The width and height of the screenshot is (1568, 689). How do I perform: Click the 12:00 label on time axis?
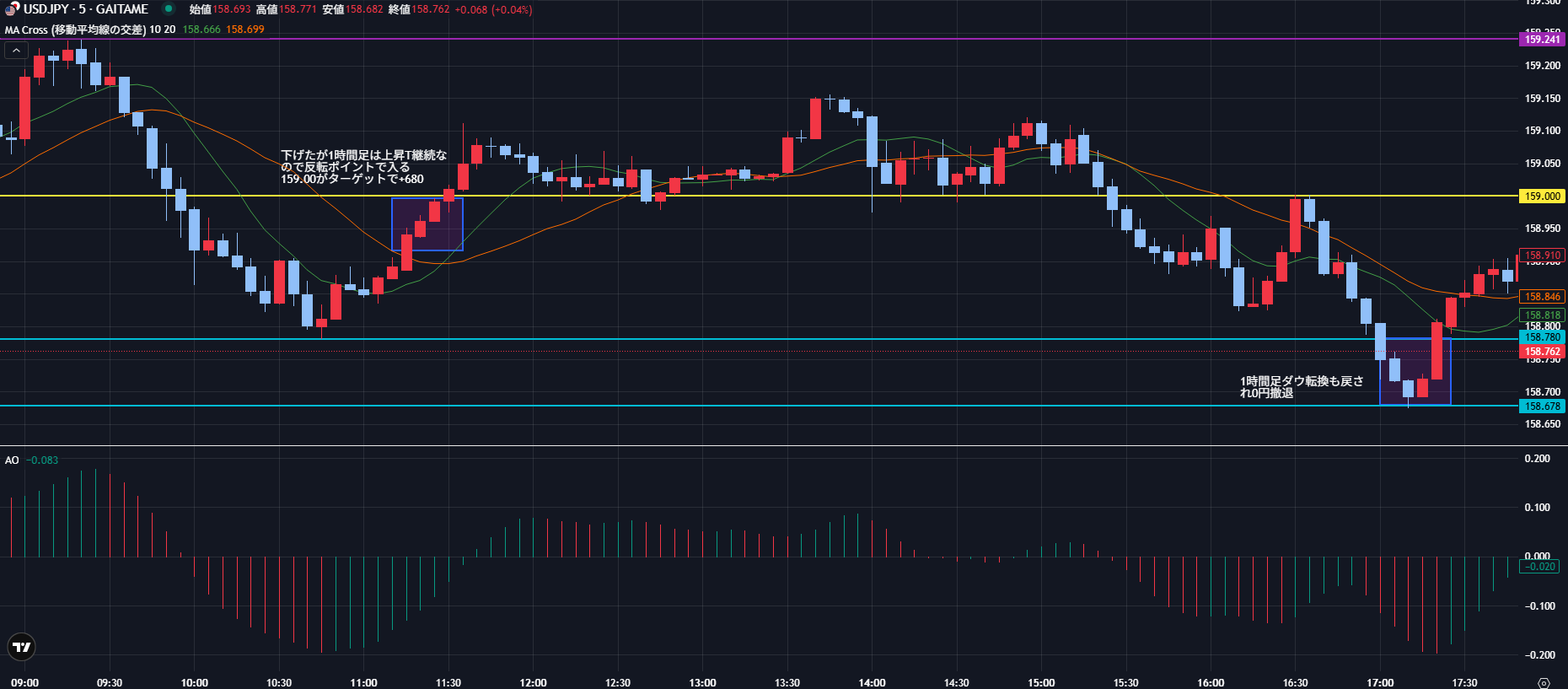tap(533, 682)
